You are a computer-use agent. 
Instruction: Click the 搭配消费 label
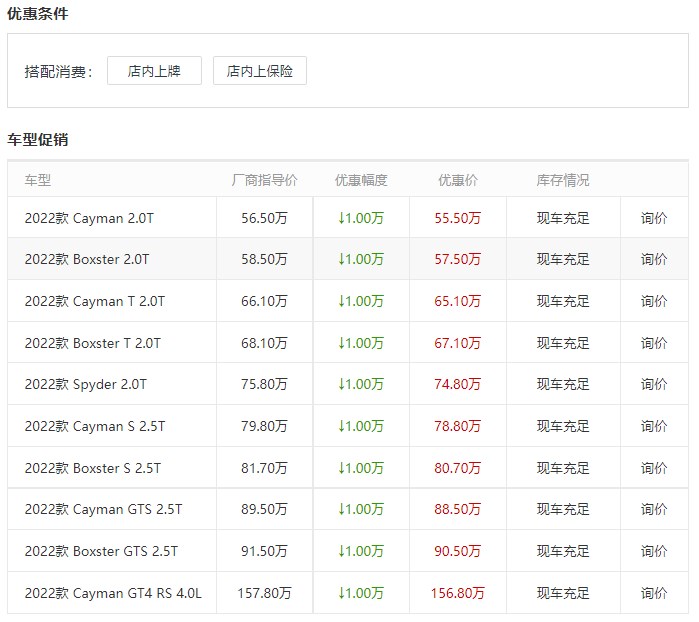point(58,71)
